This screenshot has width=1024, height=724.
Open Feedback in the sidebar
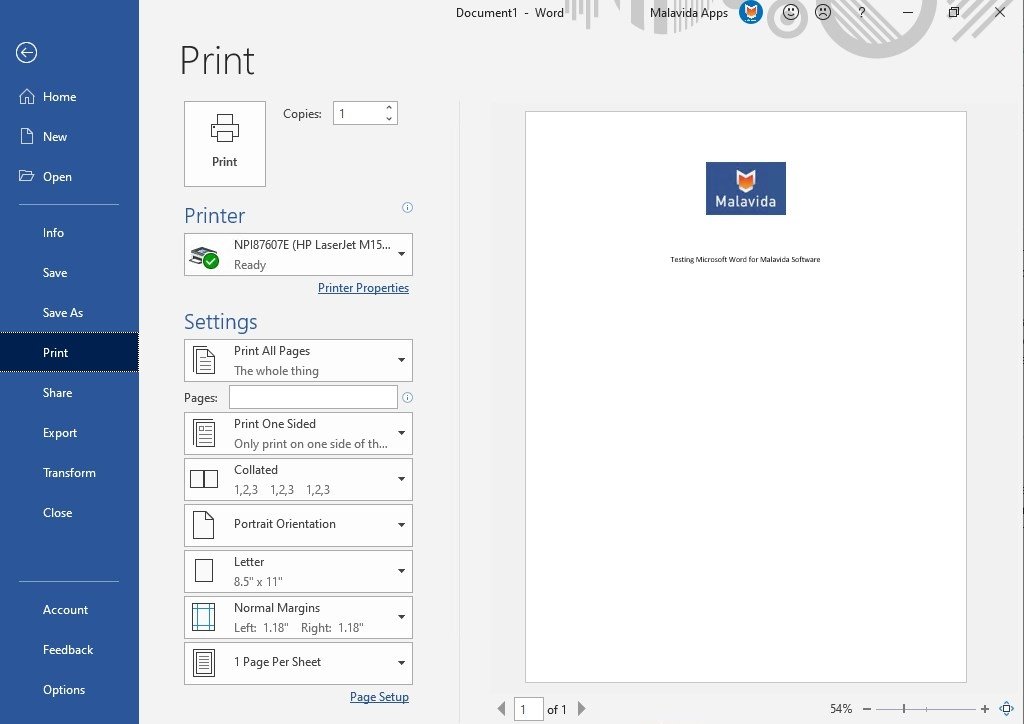(69, 650)
